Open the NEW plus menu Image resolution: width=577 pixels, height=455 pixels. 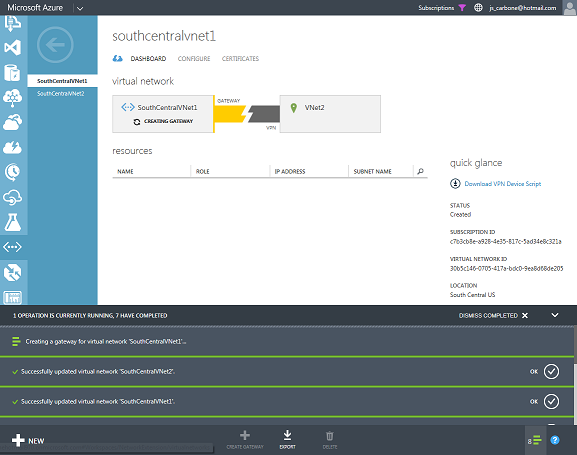(28, 440)
